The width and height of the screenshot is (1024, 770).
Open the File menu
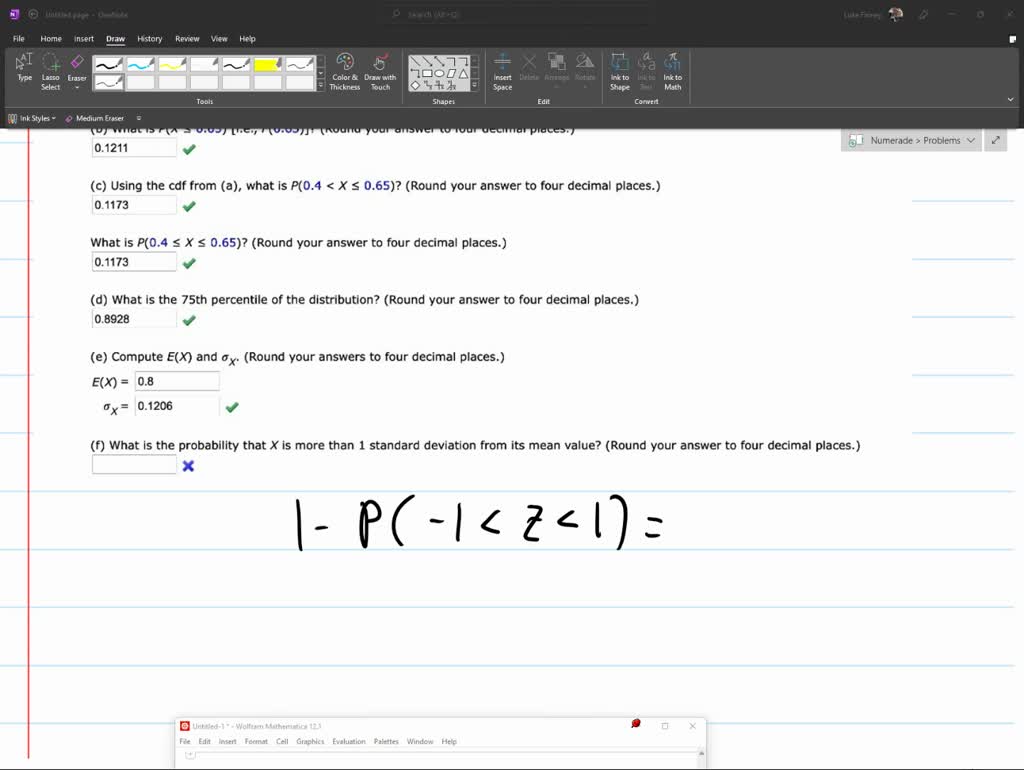(19, 39)
